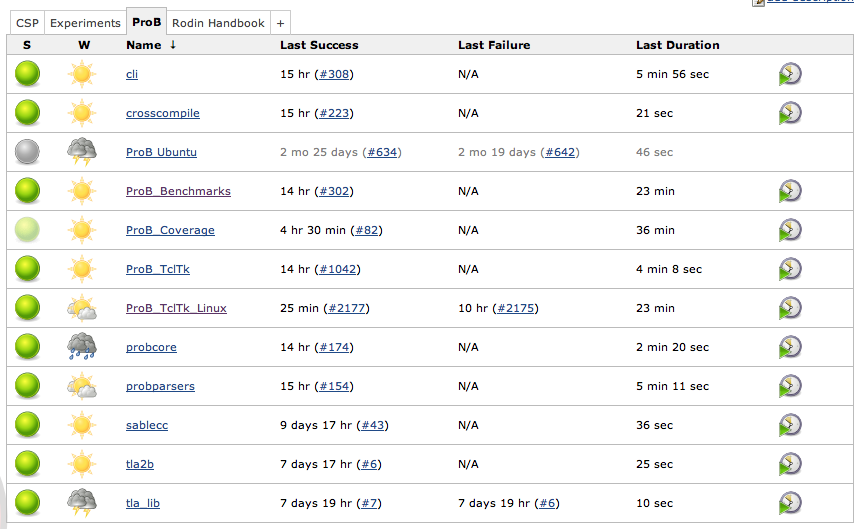This screenshot has width=859, height=529.
Task: Add a new view with the plus tab
Action: pyautogui.click(x=281, y=22)
